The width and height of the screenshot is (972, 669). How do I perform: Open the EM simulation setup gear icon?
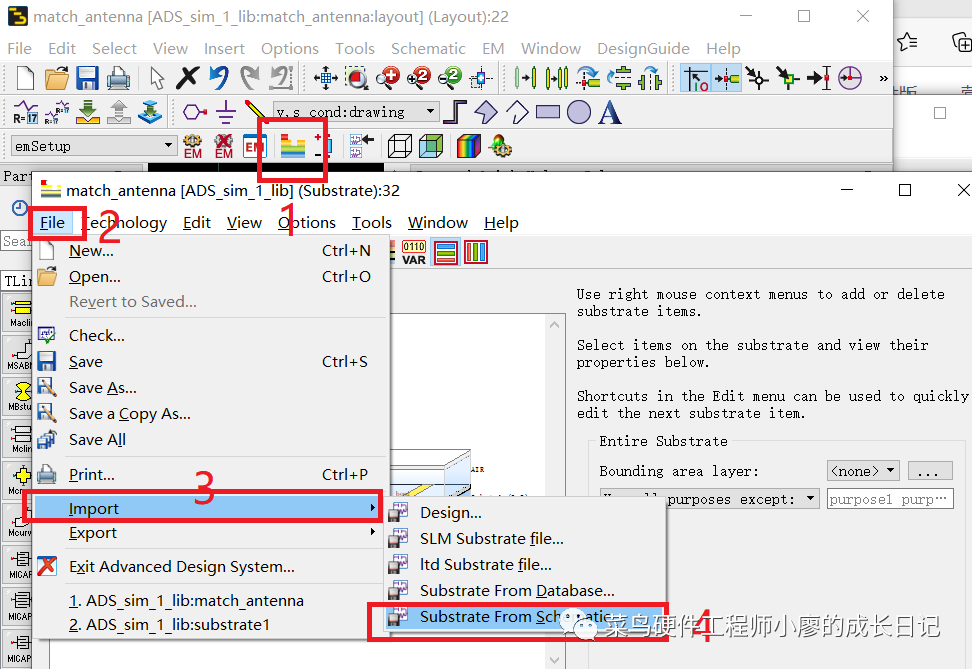(193, 146)
